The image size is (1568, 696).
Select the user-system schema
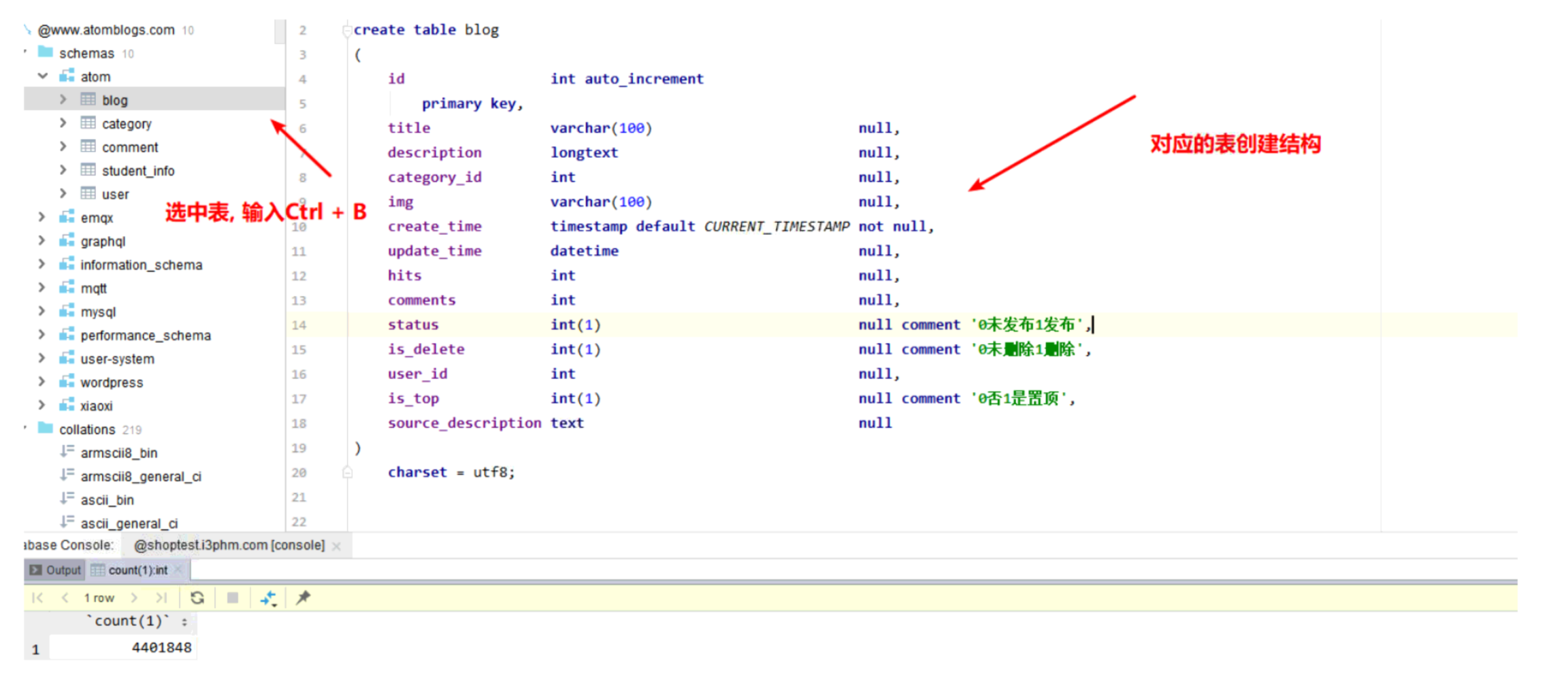pyautogui.click(x=117, y=359)
